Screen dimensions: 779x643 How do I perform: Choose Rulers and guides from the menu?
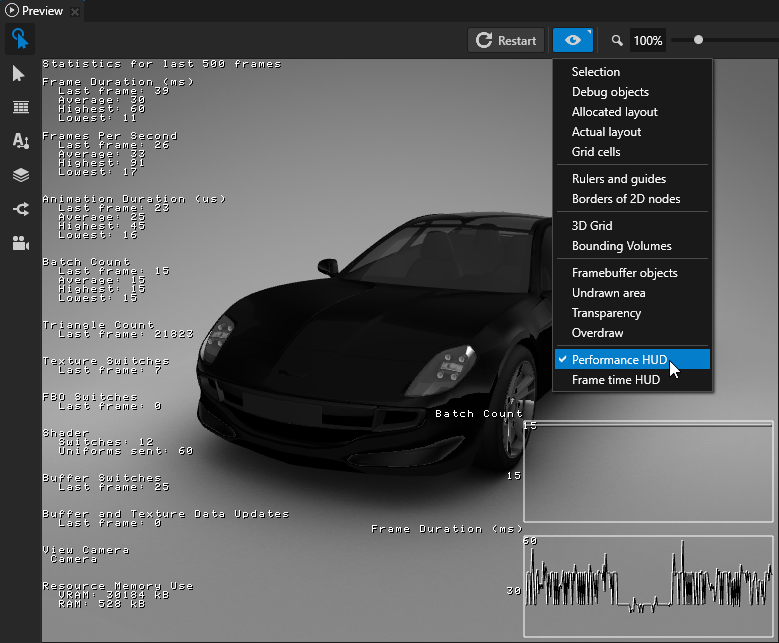pos(618,179)
